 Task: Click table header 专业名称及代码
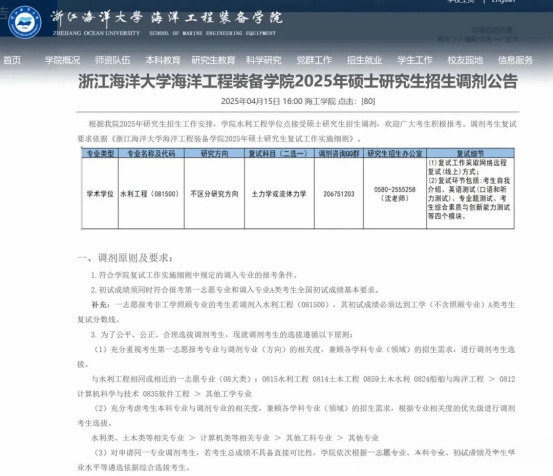point(151,153)
